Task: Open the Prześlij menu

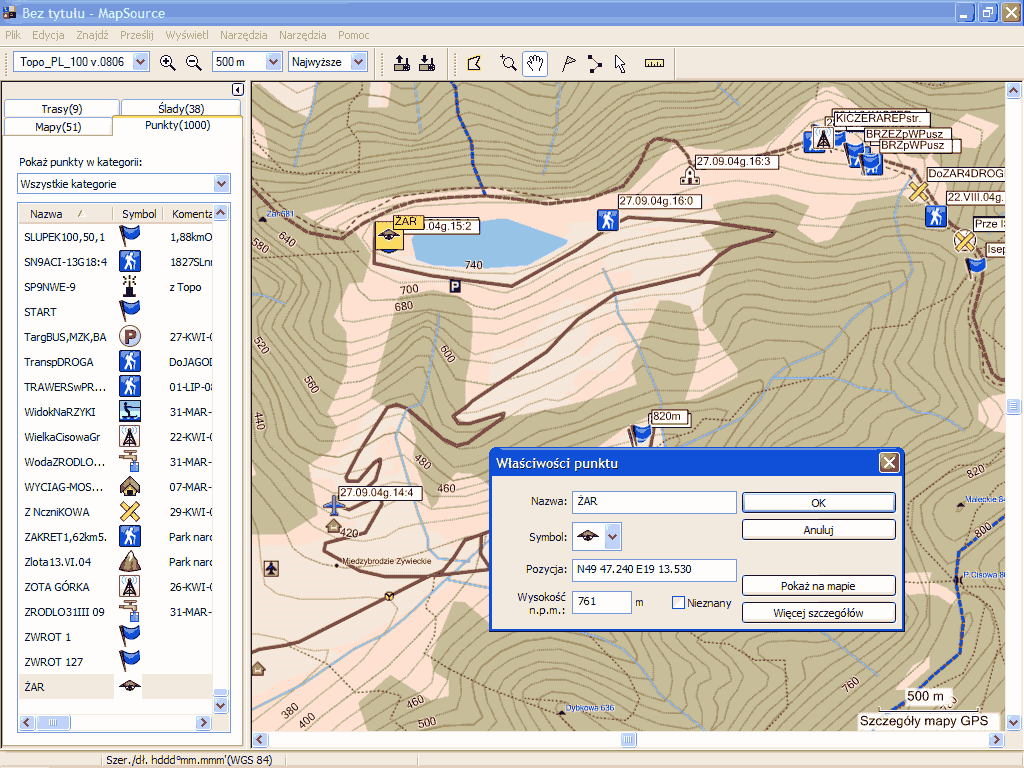Action: pyautogui.click(x=136, y=35)
